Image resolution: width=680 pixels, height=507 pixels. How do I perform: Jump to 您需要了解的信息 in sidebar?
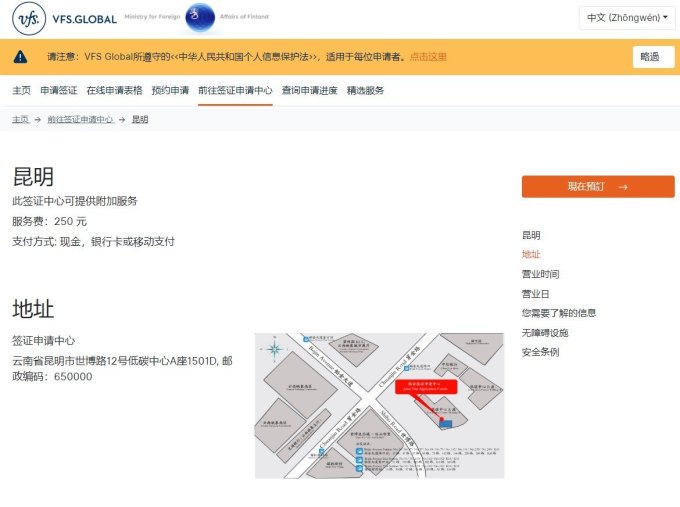(559, 313)
